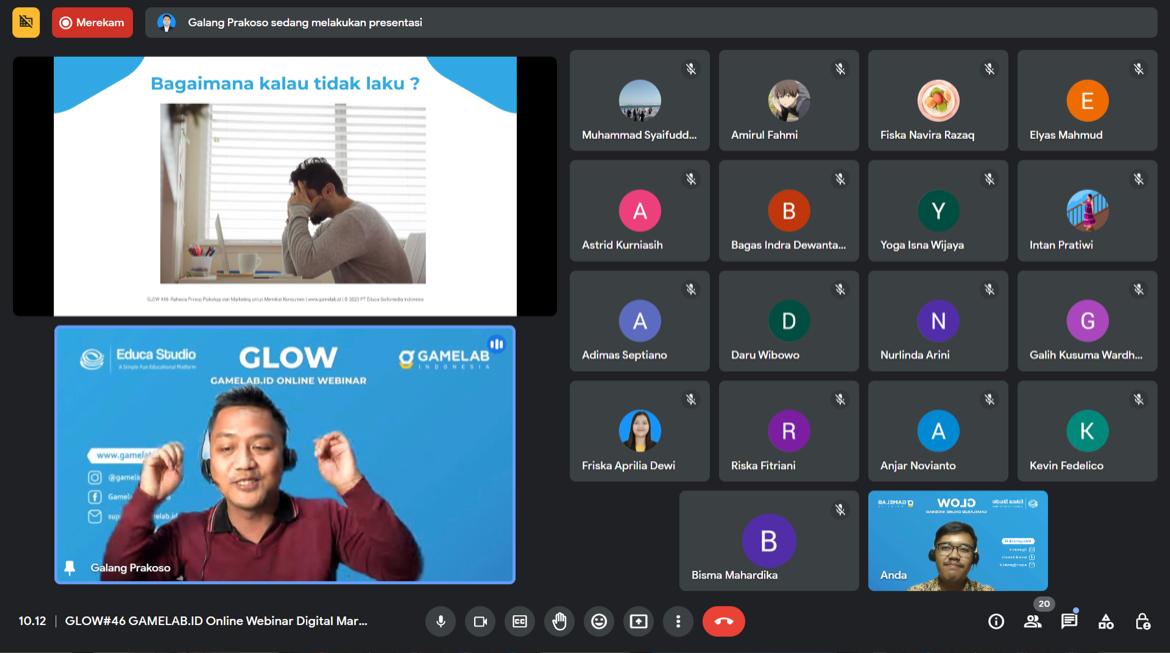Click muted mic icon on Nurlinda Arini's tile
The width and height of the screenshot is (1170, 653).
click(989, 289)
